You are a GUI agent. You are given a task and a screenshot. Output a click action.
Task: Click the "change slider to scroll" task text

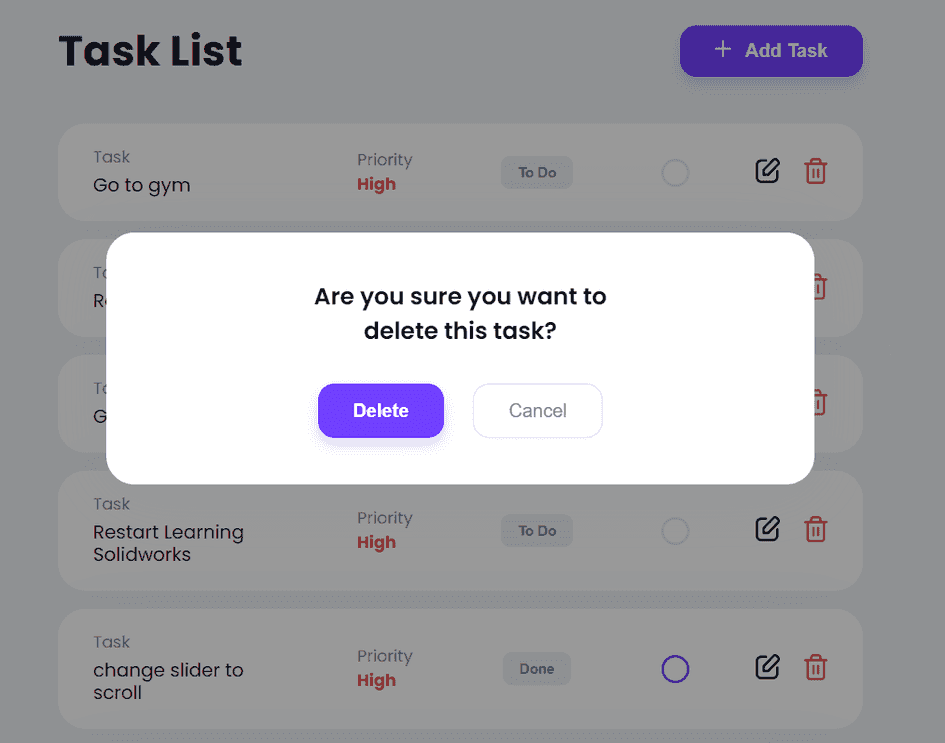pyautogui.click(x=168, y=681)
